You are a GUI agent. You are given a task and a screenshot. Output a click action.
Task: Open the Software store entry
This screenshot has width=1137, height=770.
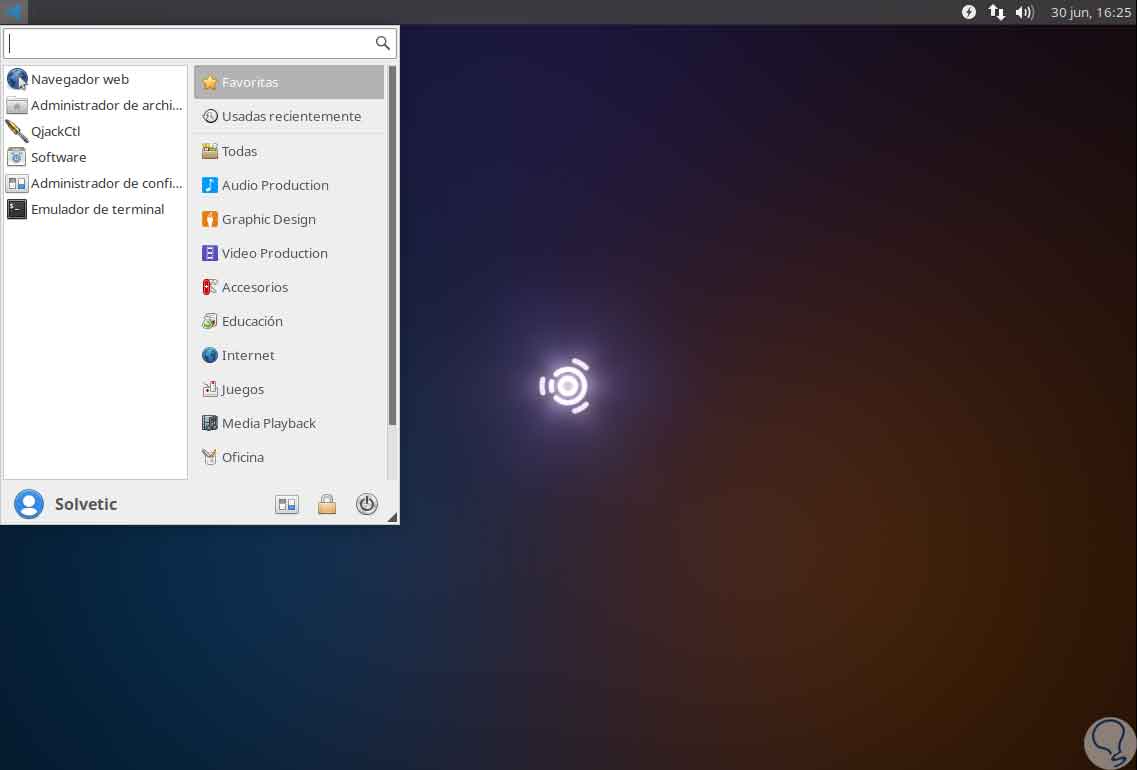[x=95, y=157]
